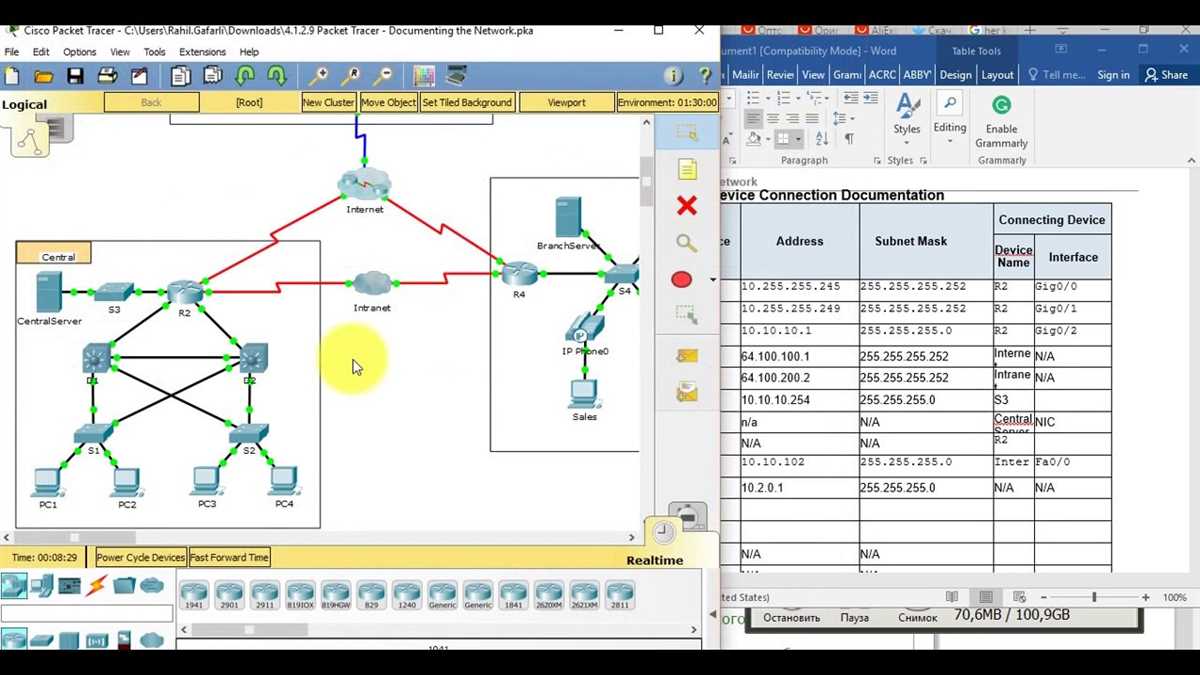Select the Connections lightning bolt category
This screenshot has height=675, width=1200.
[97, 586]
